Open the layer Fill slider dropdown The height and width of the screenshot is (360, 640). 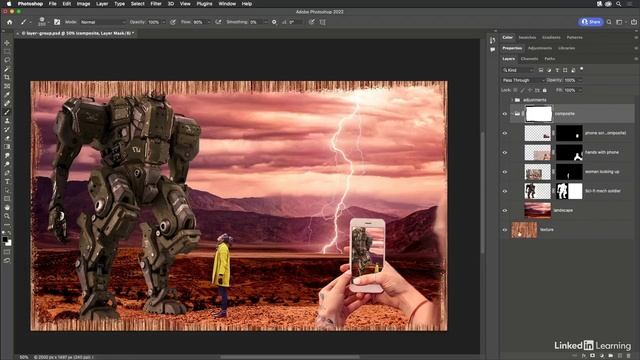click(x=580, y=90)
